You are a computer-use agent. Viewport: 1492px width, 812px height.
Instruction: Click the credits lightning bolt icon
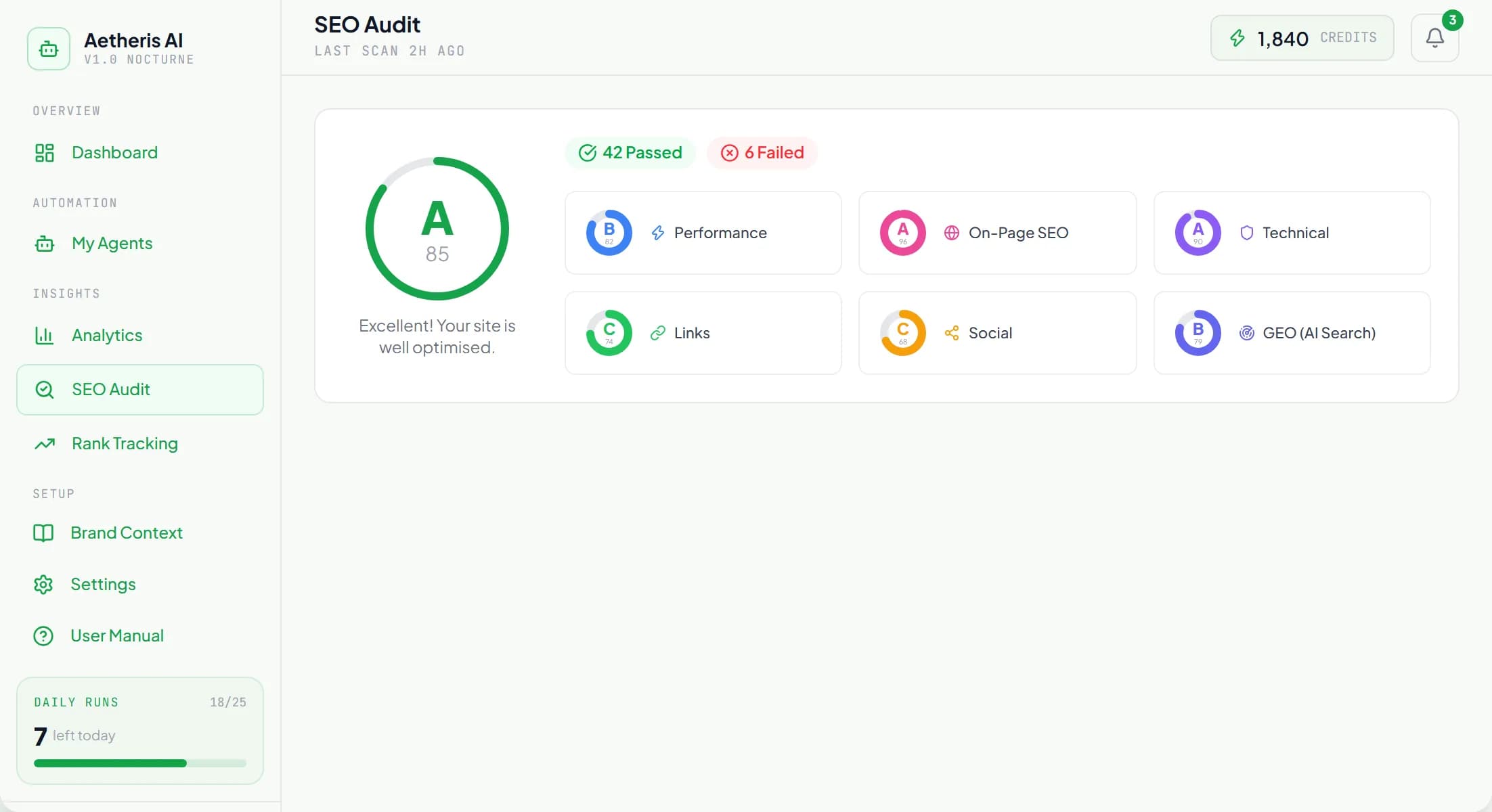pos(1237,38)
